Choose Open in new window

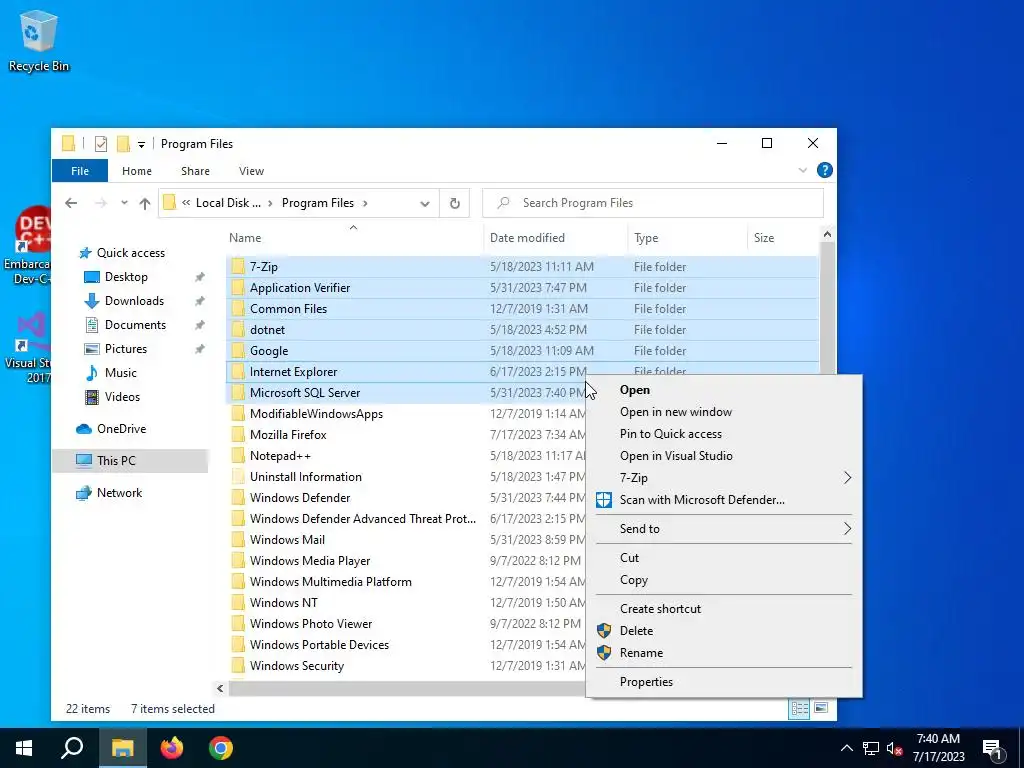[x=724, y=412]
